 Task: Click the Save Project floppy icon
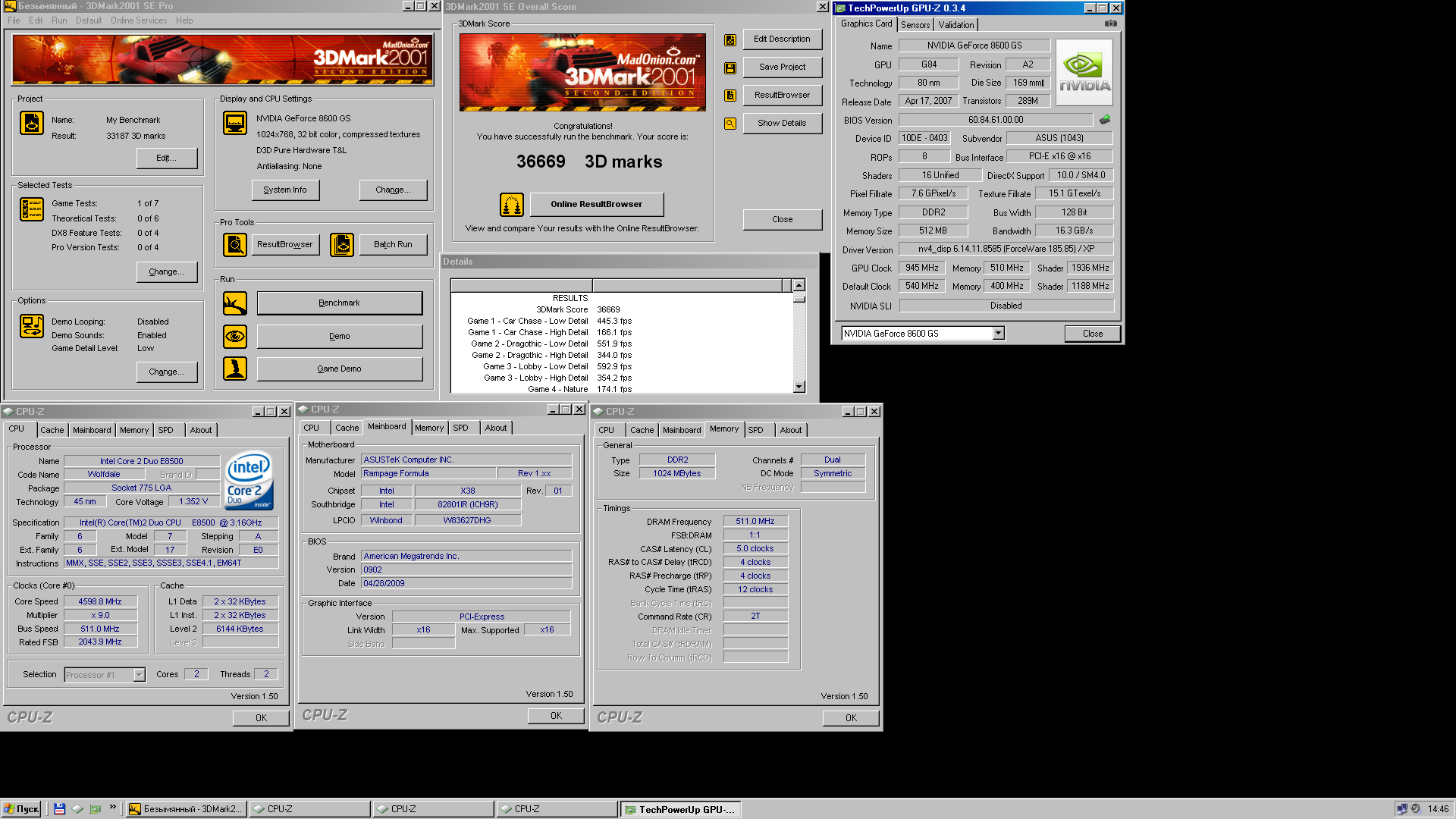pyautogui.click(x=730, y=68)
